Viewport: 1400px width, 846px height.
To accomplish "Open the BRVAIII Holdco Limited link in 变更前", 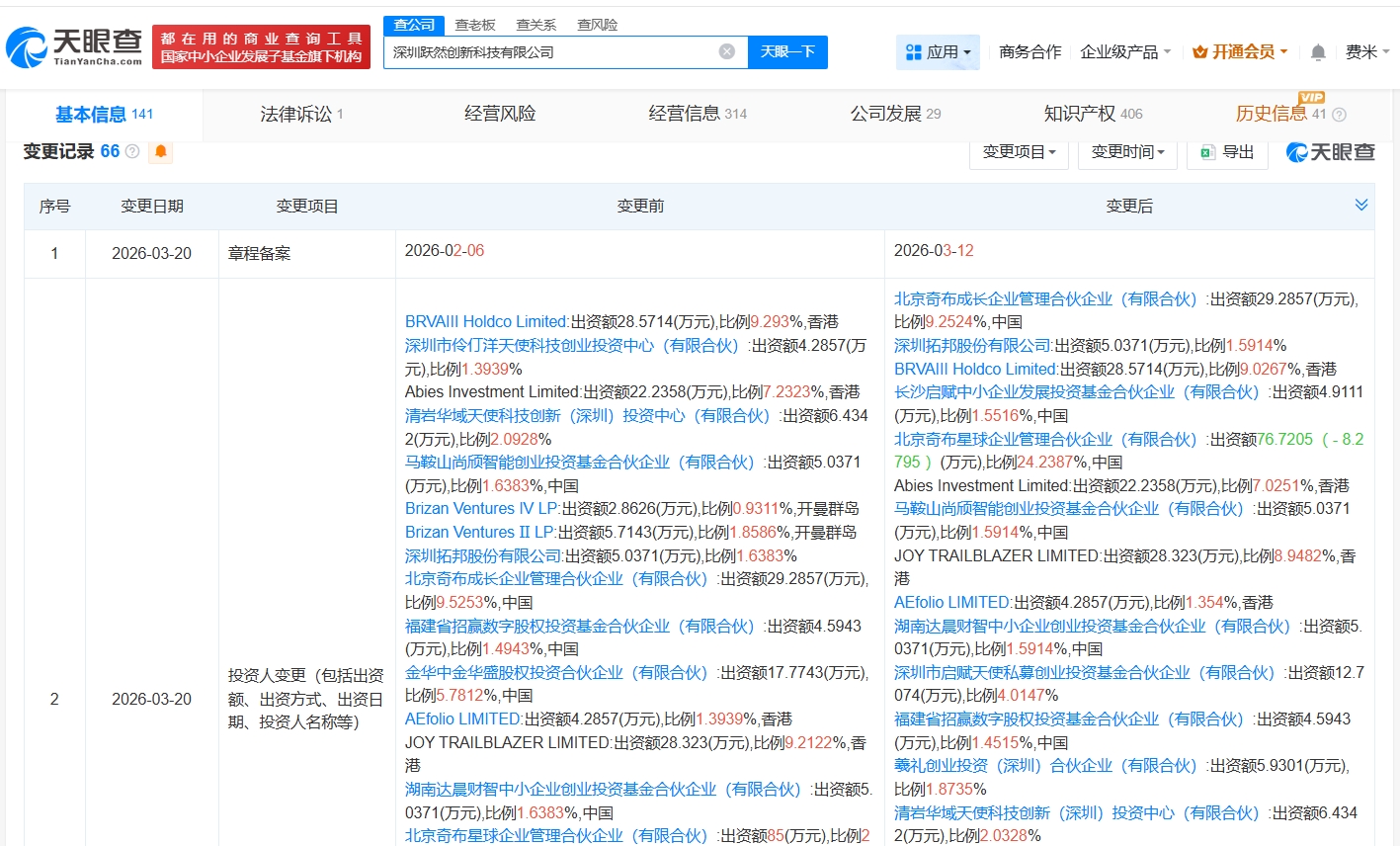I will pos(485,321).
